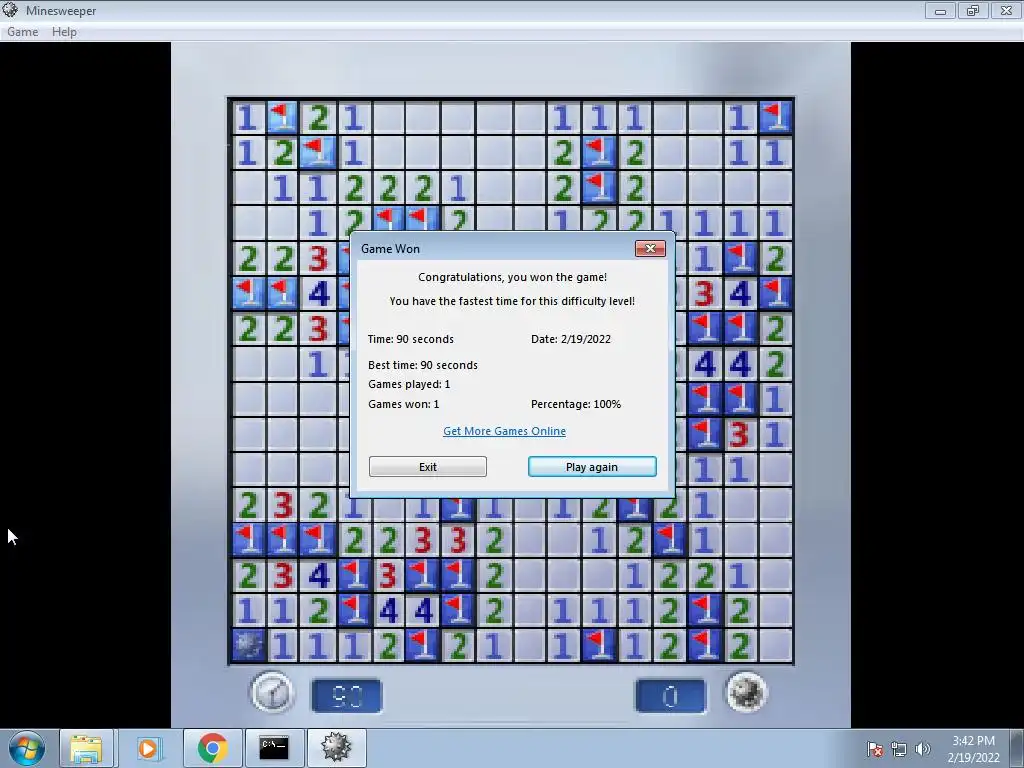Image resolution: width=1024 pixels, height=768 pixels.
Task: Click the Exit button in dialog
Action: (x=428, y=466)
